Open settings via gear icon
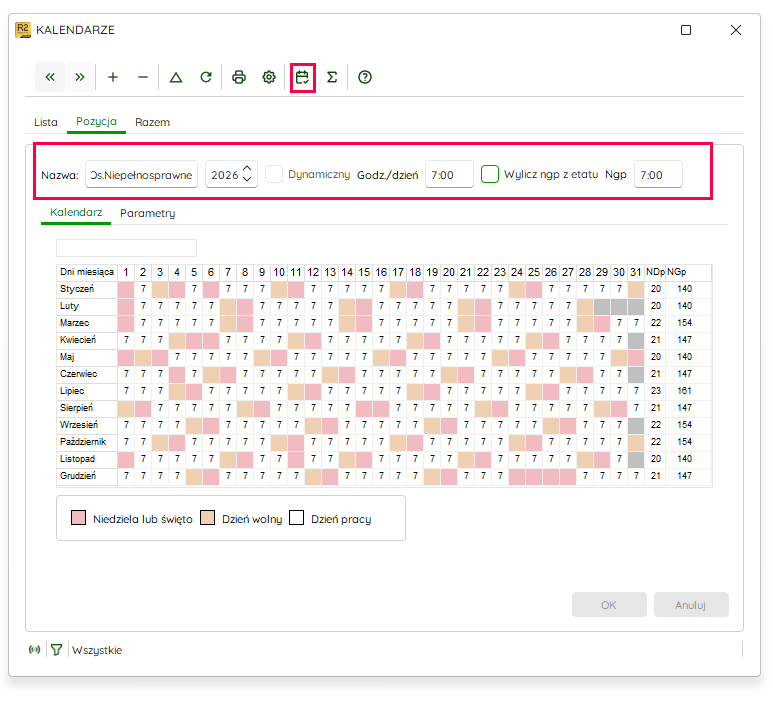This screenshot has height=713, width=773. click(269, 77)
